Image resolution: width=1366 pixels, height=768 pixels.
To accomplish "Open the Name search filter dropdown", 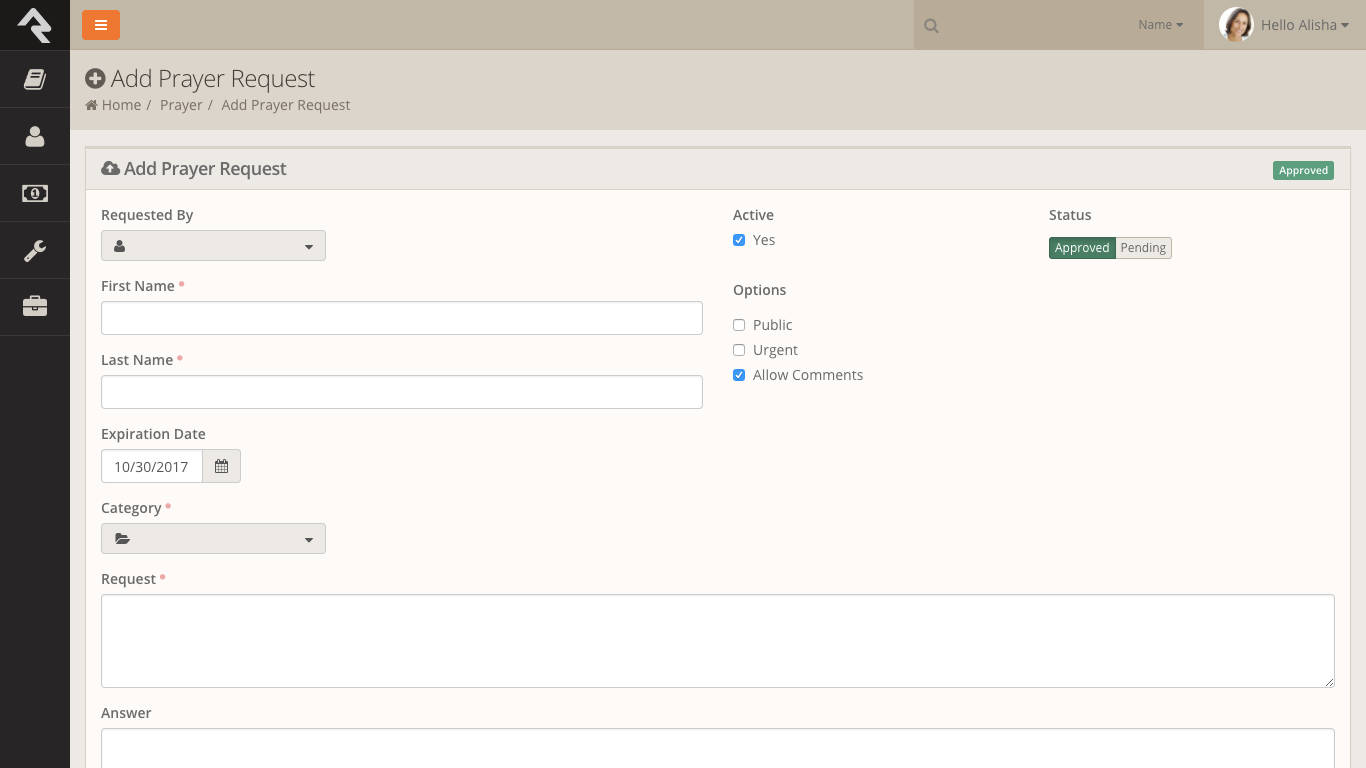I will pyautogui.click(x=1160, y=25).
